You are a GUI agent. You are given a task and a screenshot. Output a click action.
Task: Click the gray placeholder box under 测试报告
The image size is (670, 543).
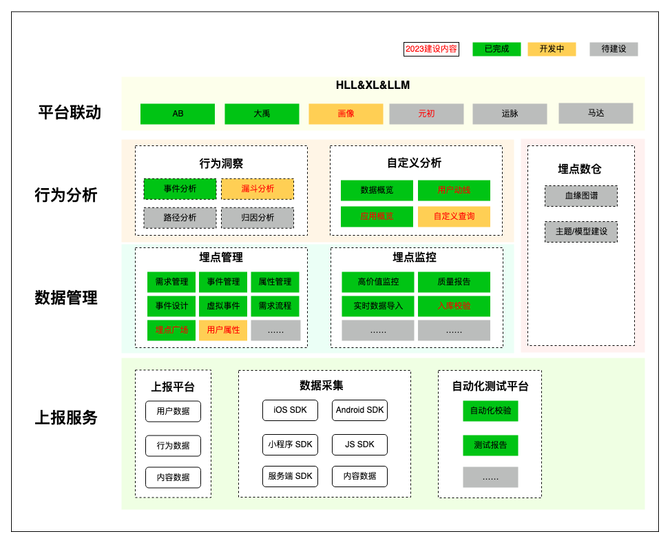tap(491, 477)
